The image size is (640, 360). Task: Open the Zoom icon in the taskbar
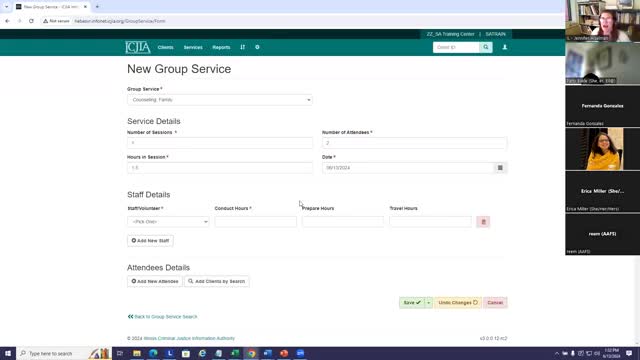click(300, 353)
